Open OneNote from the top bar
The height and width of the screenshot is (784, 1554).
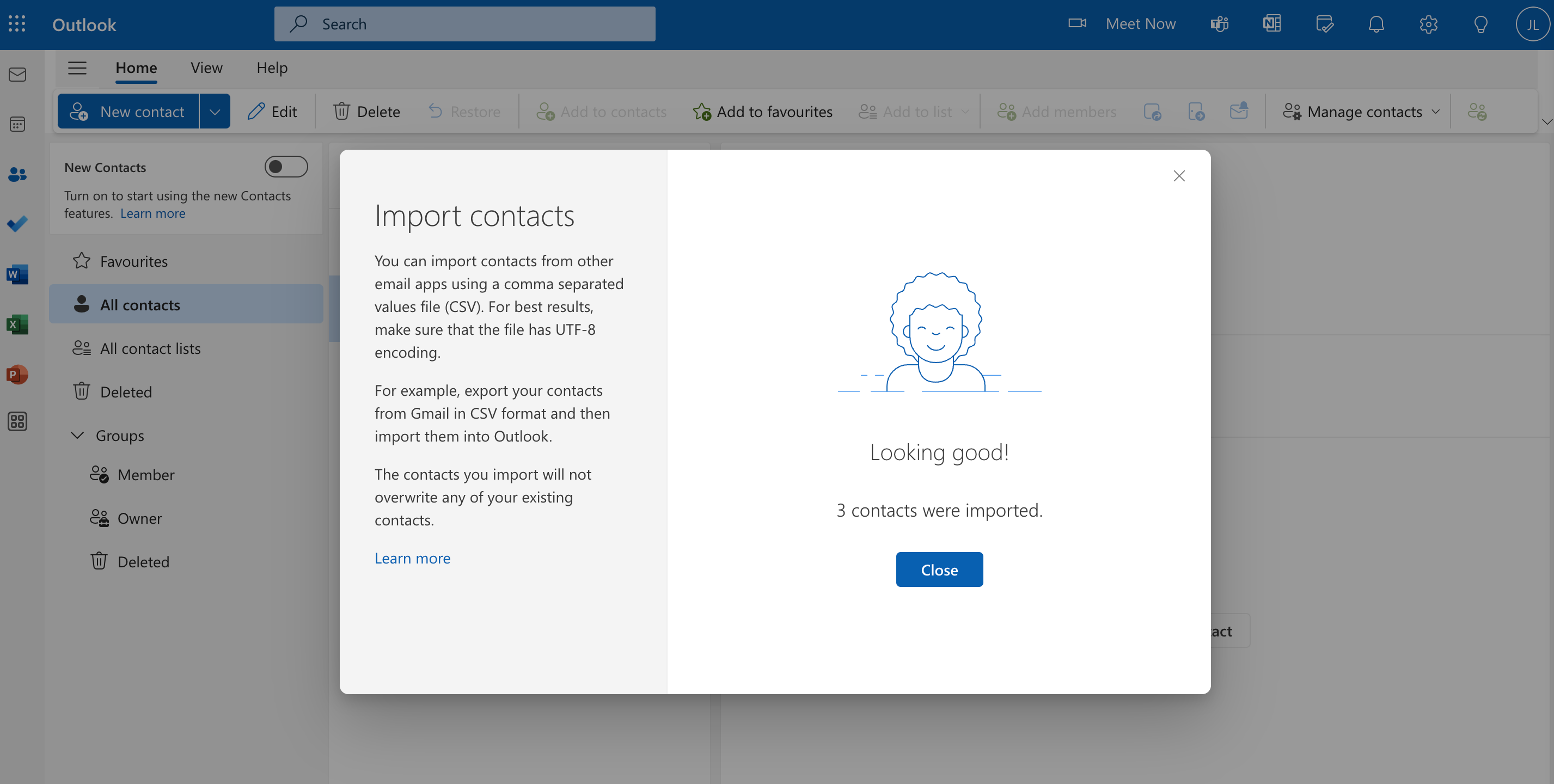tap(1271, 23)
